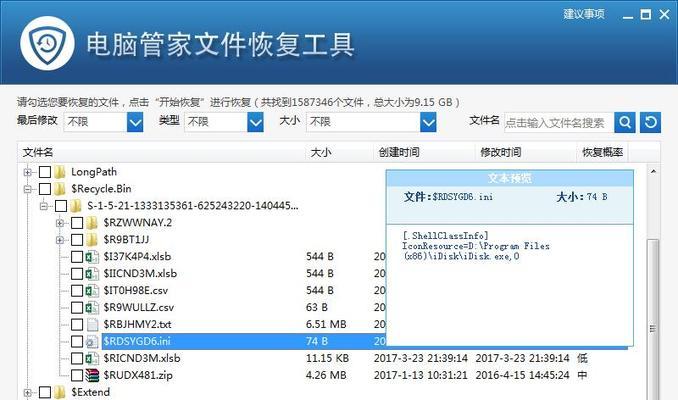Open the 类型 filter dropdown arrow
The height and width of the screenshot is (400, 678).
(x=255, y=122)
